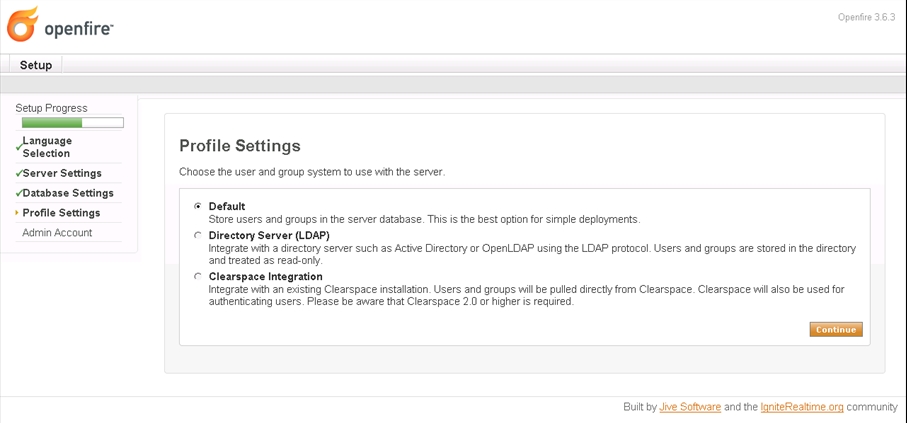
Task: Click the Directory Server (LDAP) label
Action: [269, 236]
